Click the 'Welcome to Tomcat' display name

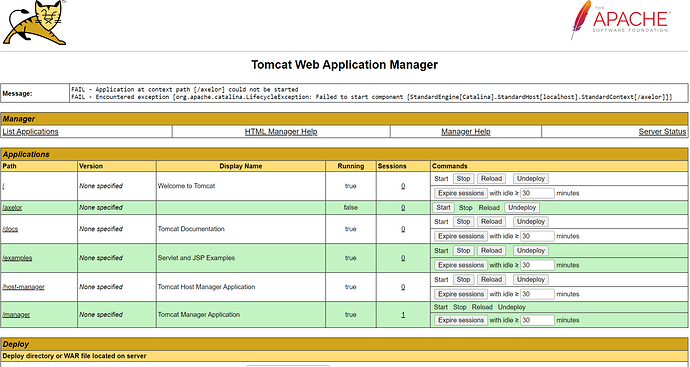pyautogui.click(x=187, y=186)
